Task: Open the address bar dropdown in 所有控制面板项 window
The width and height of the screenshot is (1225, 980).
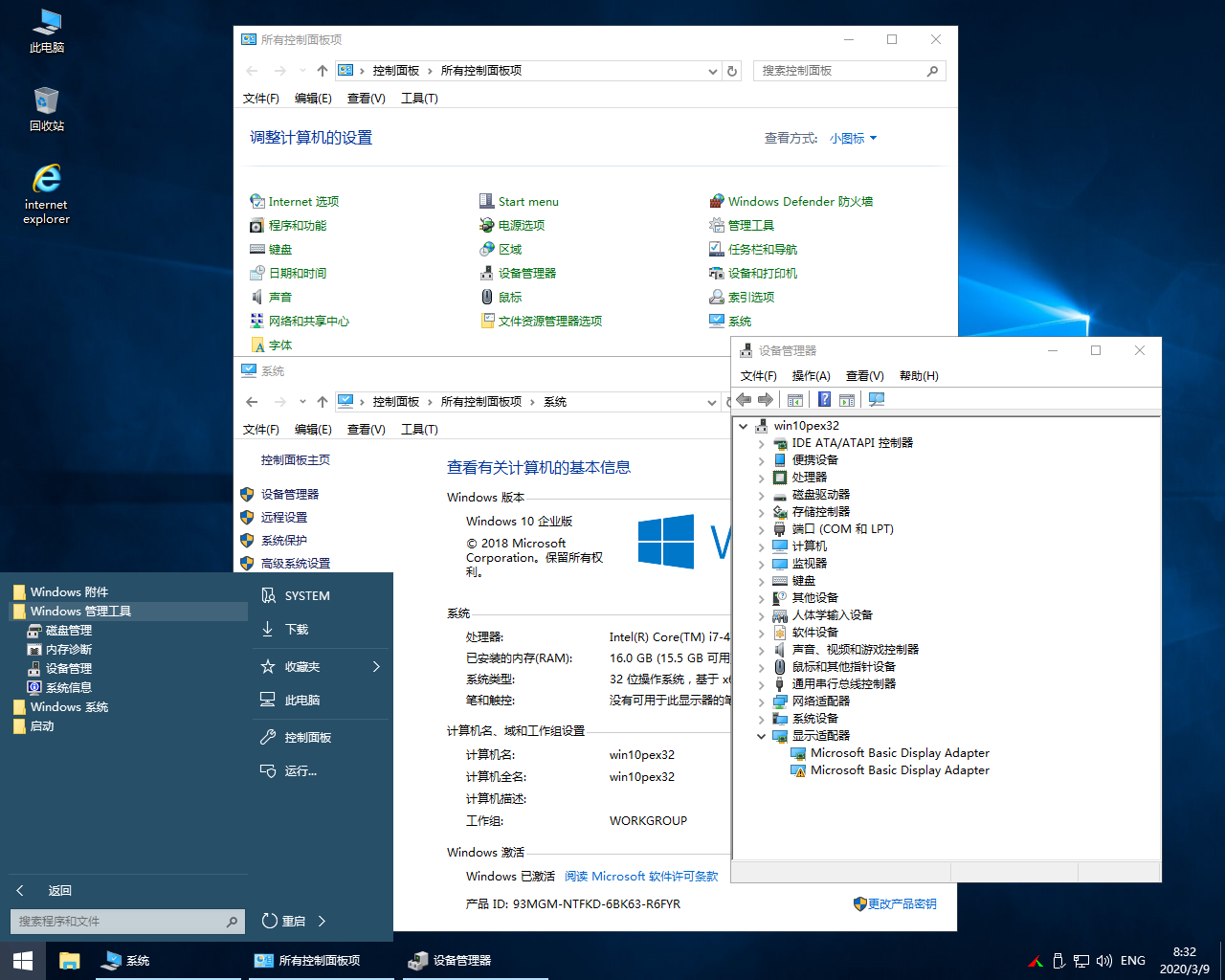Action: [712, 71]
